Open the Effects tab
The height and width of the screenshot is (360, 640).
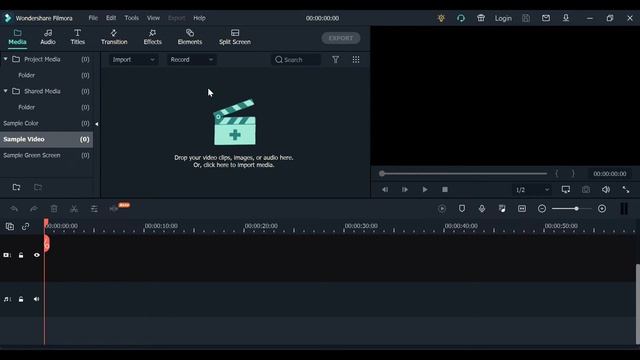click(x=152, y=37)
